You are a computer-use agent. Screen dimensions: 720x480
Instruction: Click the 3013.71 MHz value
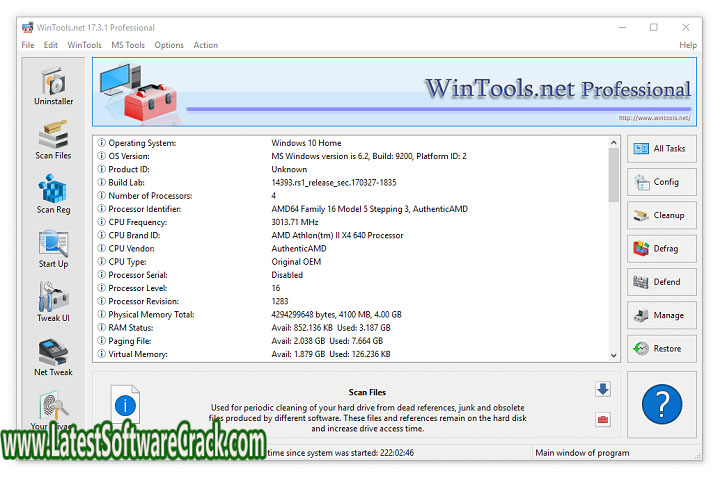tap(295, 222)
